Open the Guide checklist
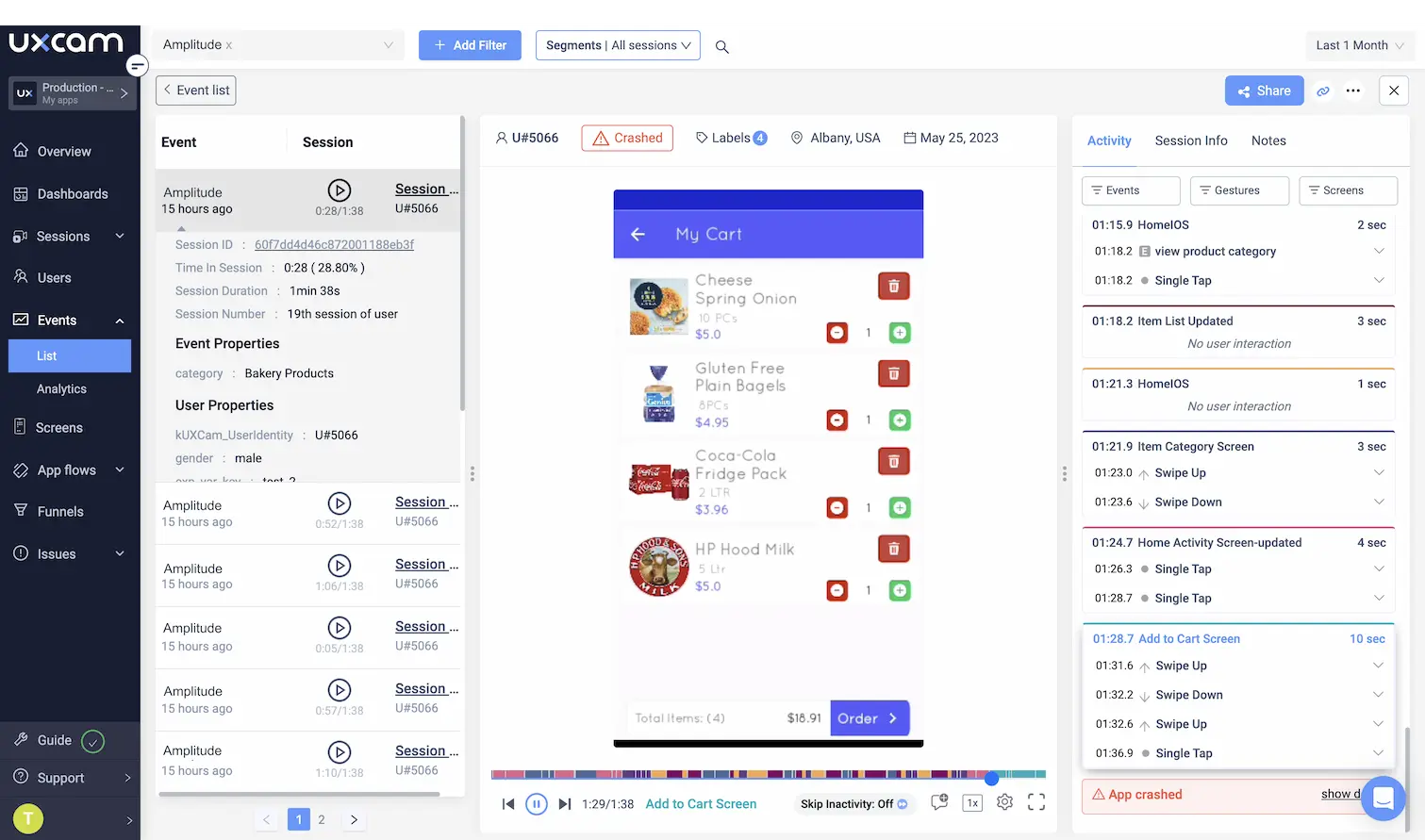 point(58,741)
